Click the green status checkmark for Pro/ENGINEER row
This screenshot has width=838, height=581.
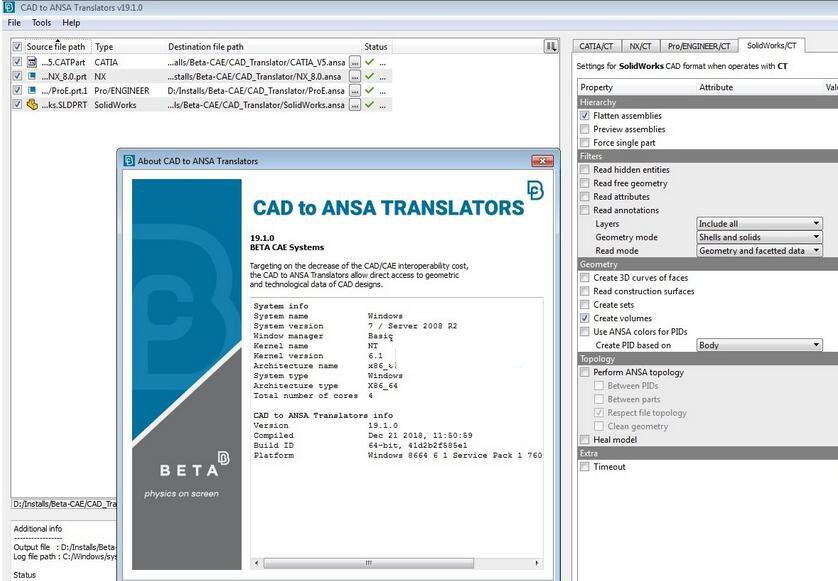click(x=369, y=90)
